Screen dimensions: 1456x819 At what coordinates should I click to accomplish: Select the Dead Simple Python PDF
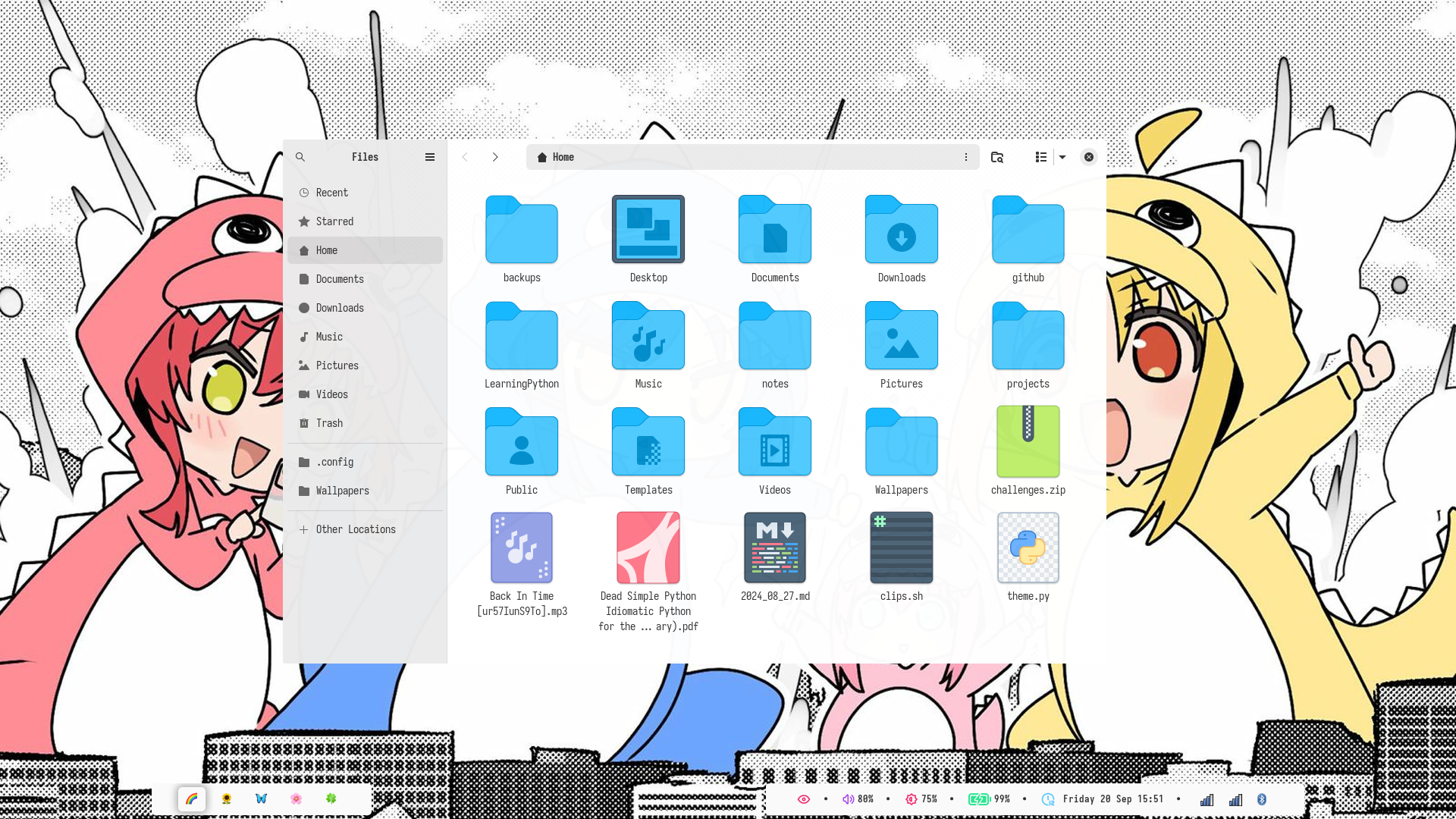coord(648,548)
